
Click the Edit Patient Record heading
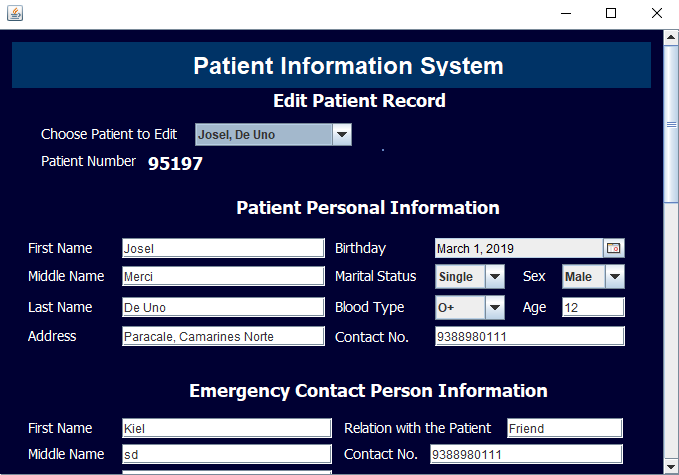(359, 101)
